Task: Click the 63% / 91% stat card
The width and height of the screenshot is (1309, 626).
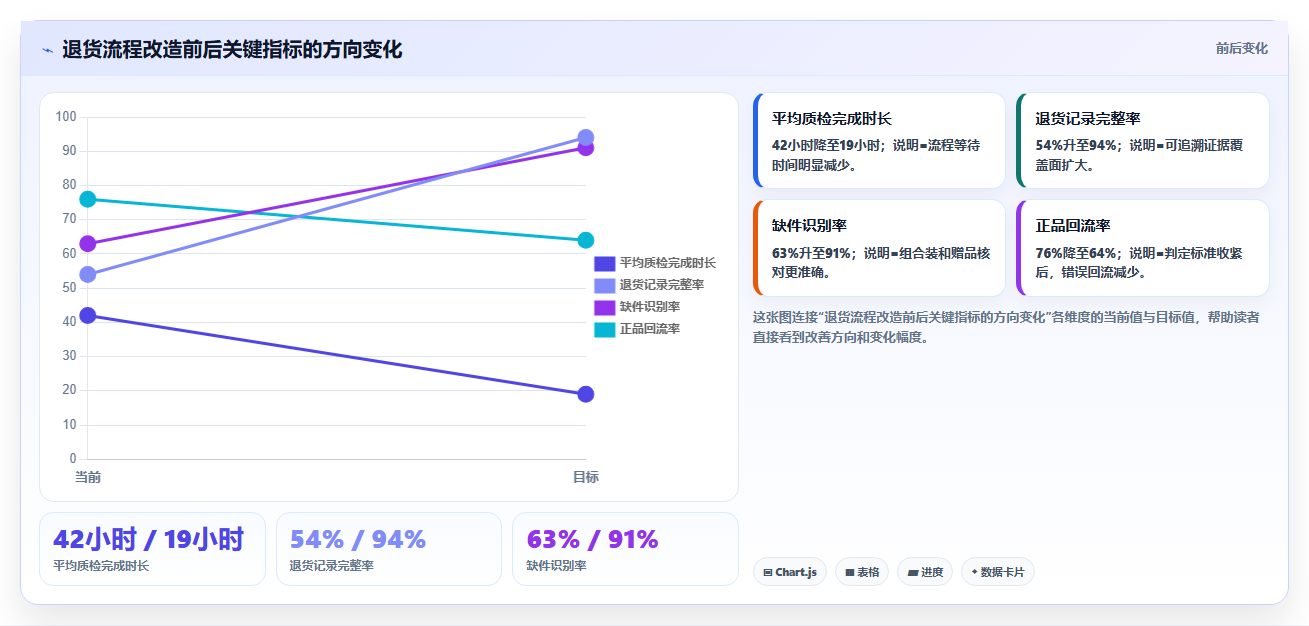Action: pos(625,549)
